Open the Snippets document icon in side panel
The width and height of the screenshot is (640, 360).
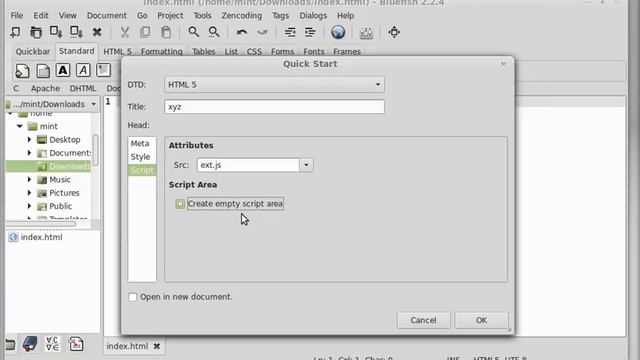(x=76, y=344)
